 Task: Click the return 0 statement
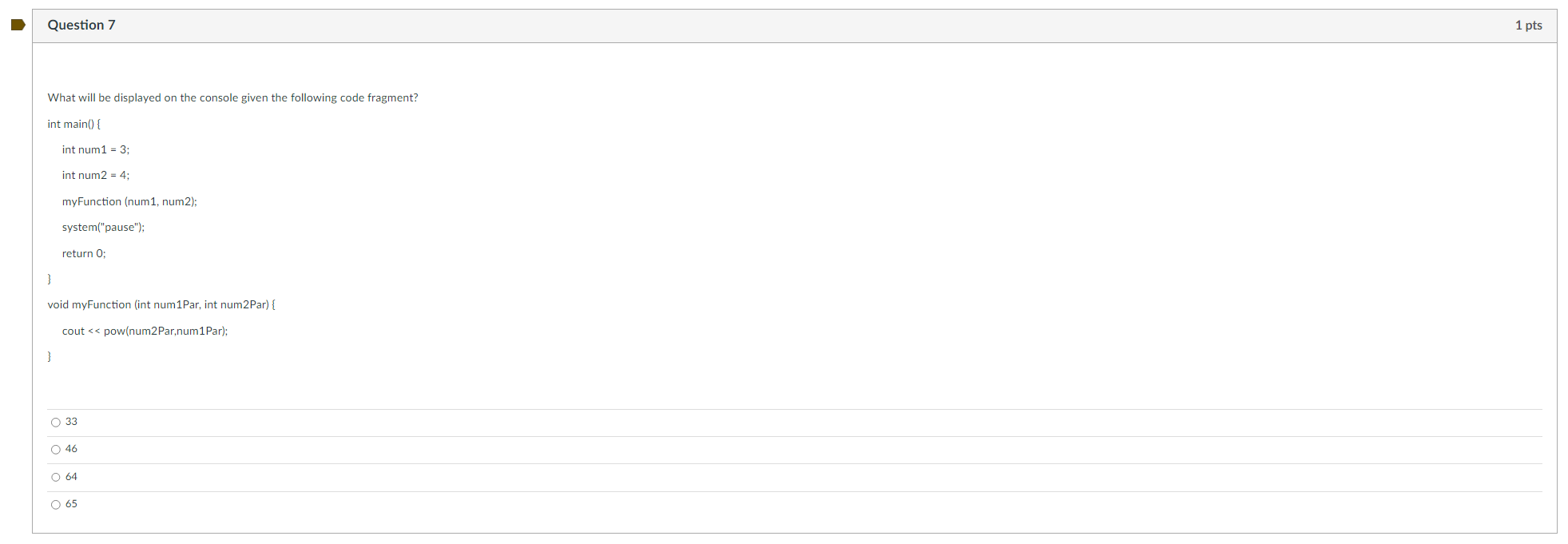(84, 253)
